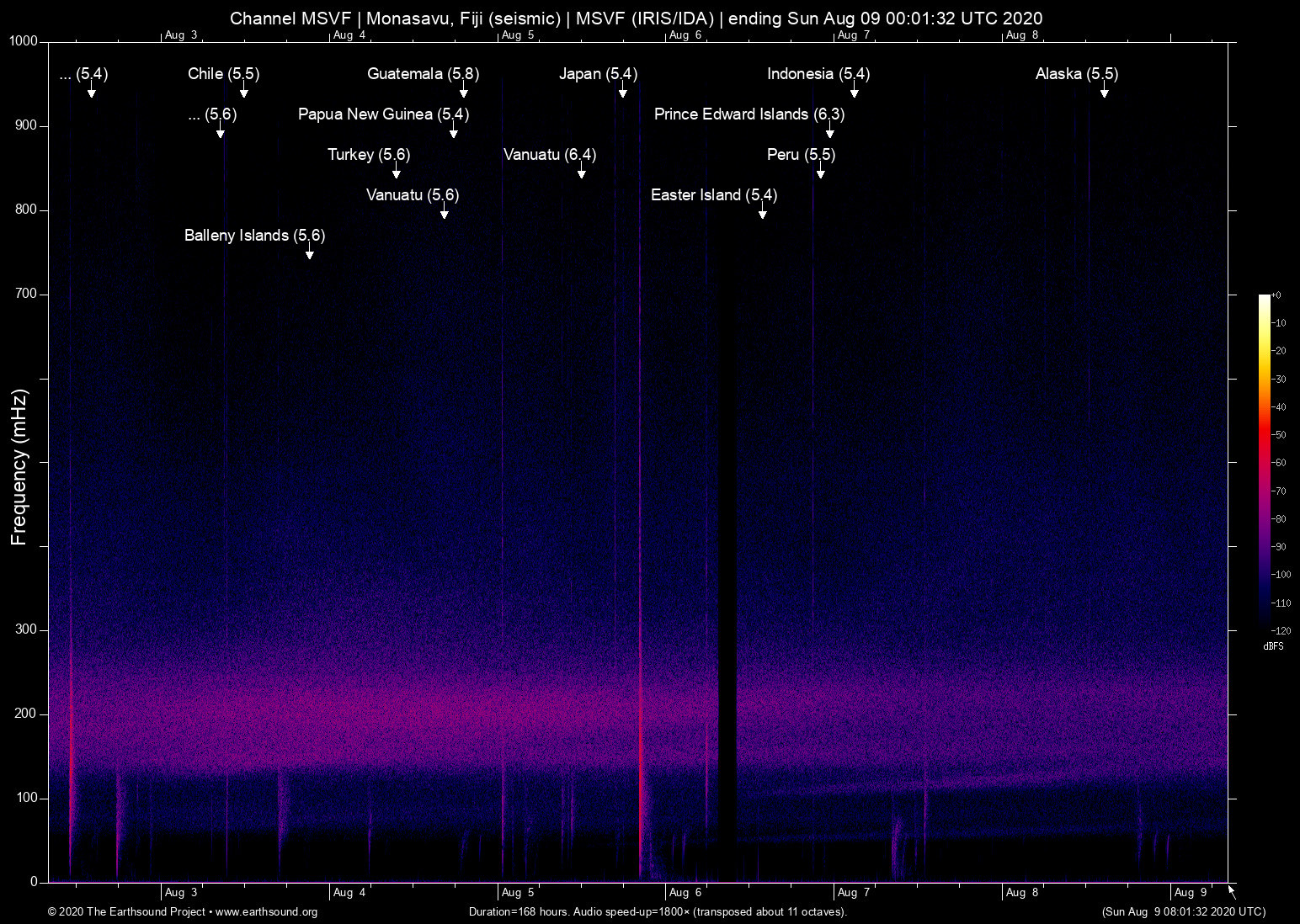Select the Balleny Islands (5.6) label

(x=254, y=236)
